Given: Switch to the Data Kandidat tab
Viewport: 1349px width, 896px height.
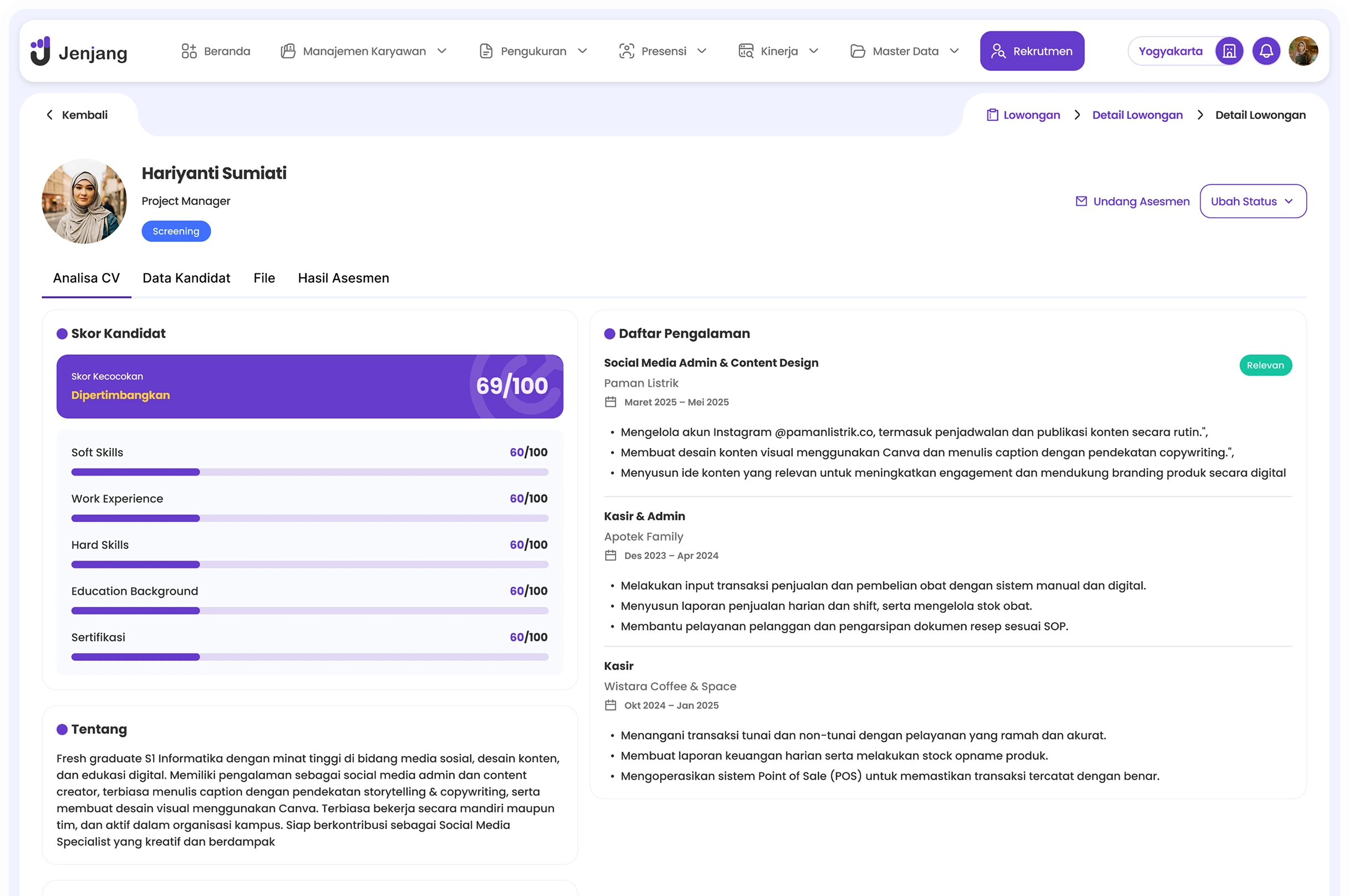Looking at the screenshot, I should tap(186, 278).
